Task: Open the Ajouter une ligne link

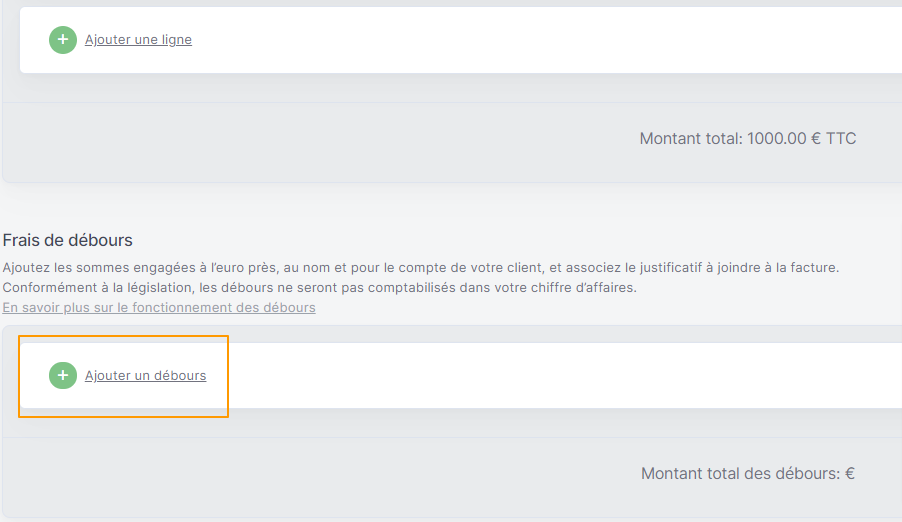Action: (138, 40)
